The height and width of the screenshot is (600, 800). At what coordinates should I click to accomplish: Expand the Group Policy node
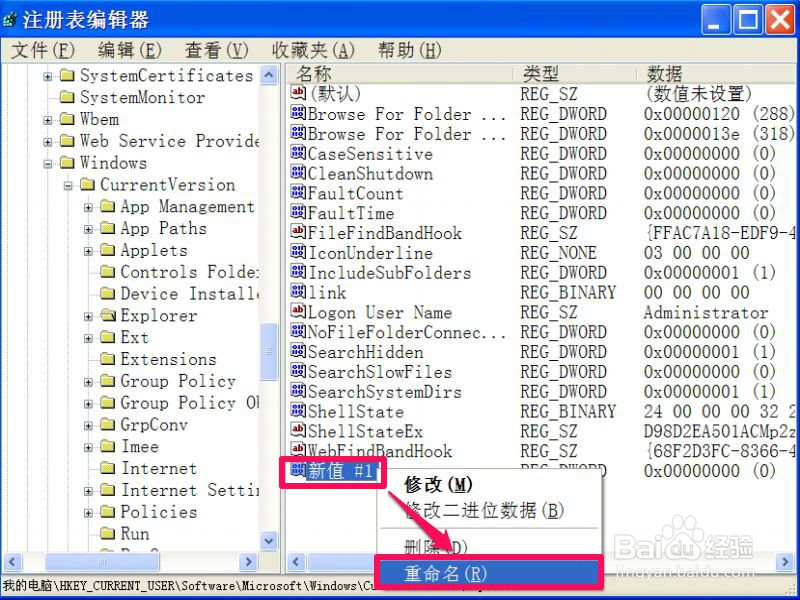[88, 381]
